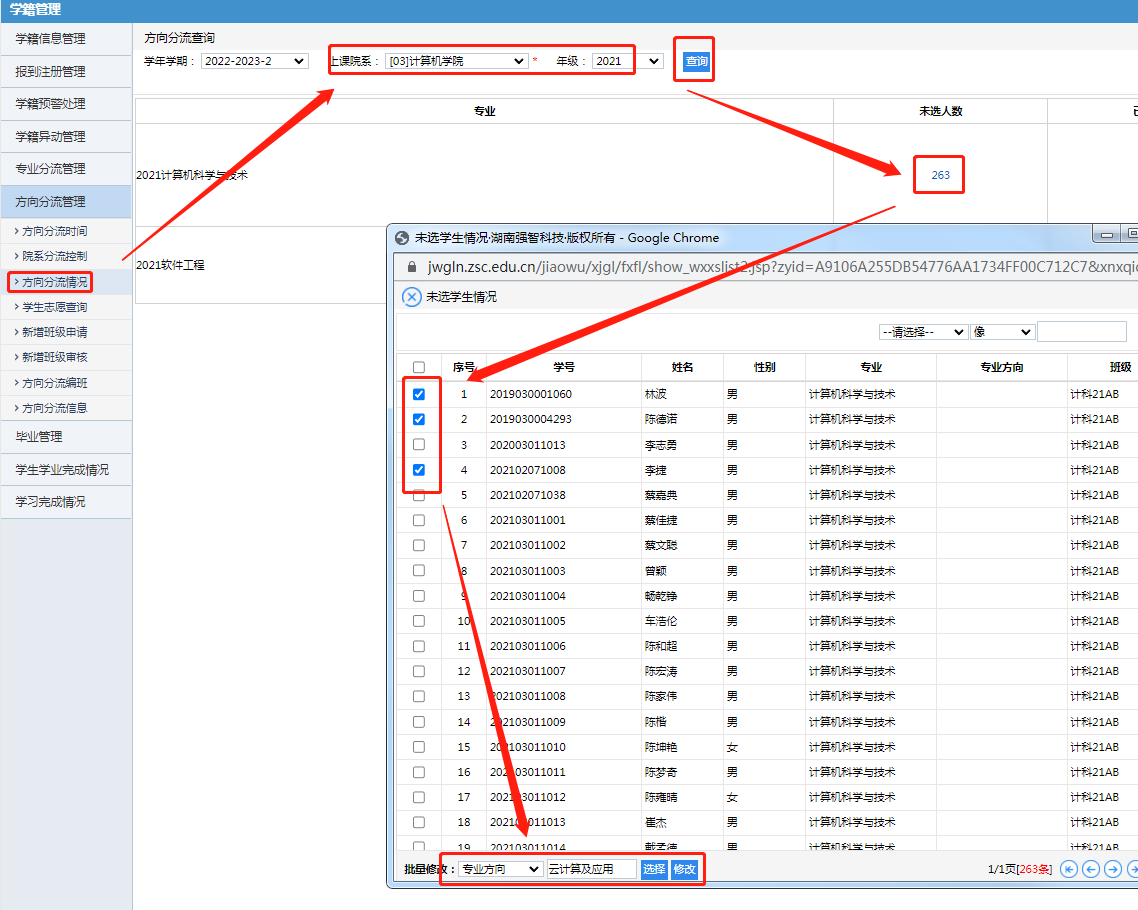Screen dimensions: 1138x910
Task: Click the empty filter text field in popup
Action: pyautogui.click(x=1082, y=332)
